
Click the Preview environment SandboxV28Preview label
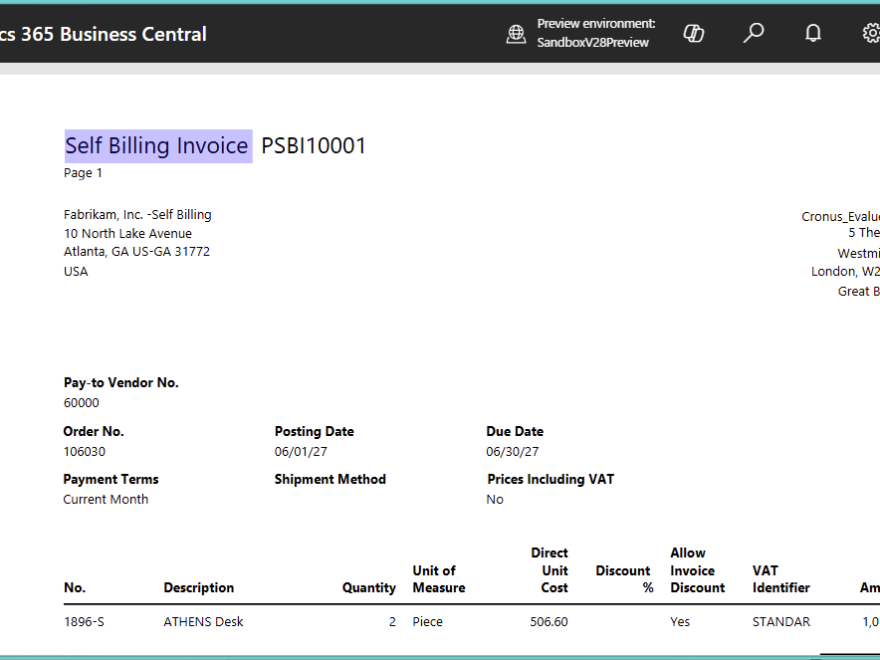pyautogui.click(x=596, y=33)
